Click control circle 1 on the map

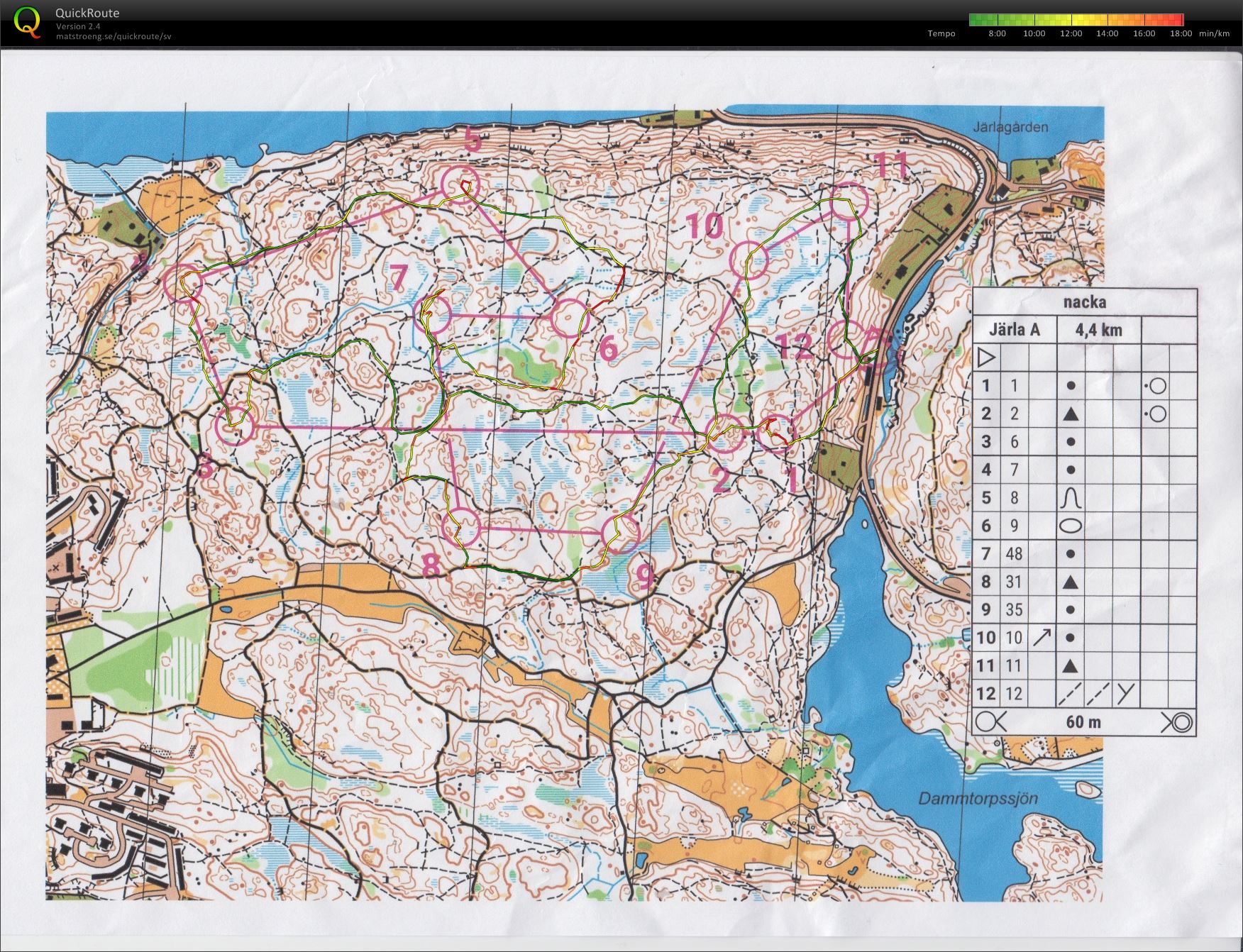click(x=778, y=433)
